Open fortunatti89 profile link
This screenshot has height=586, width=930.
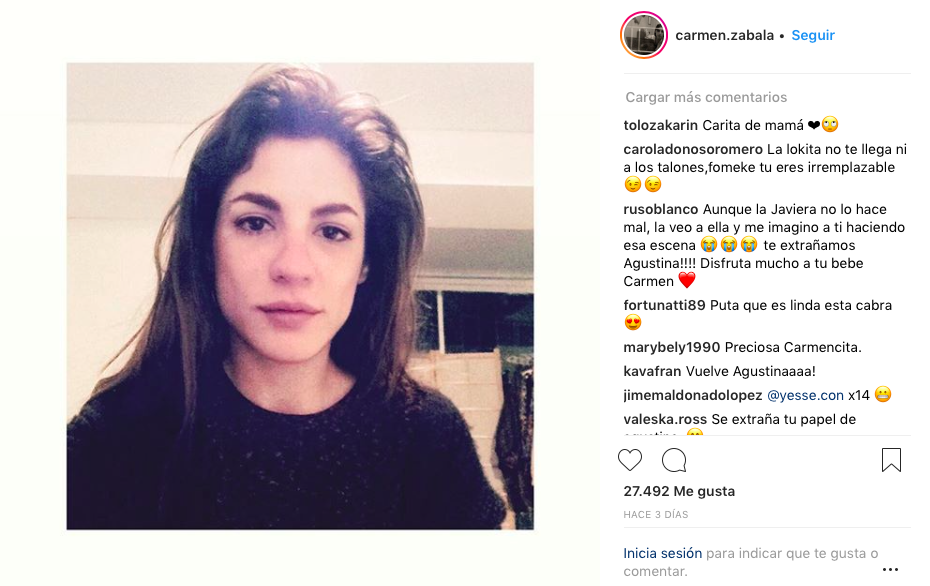pos(664,305)
